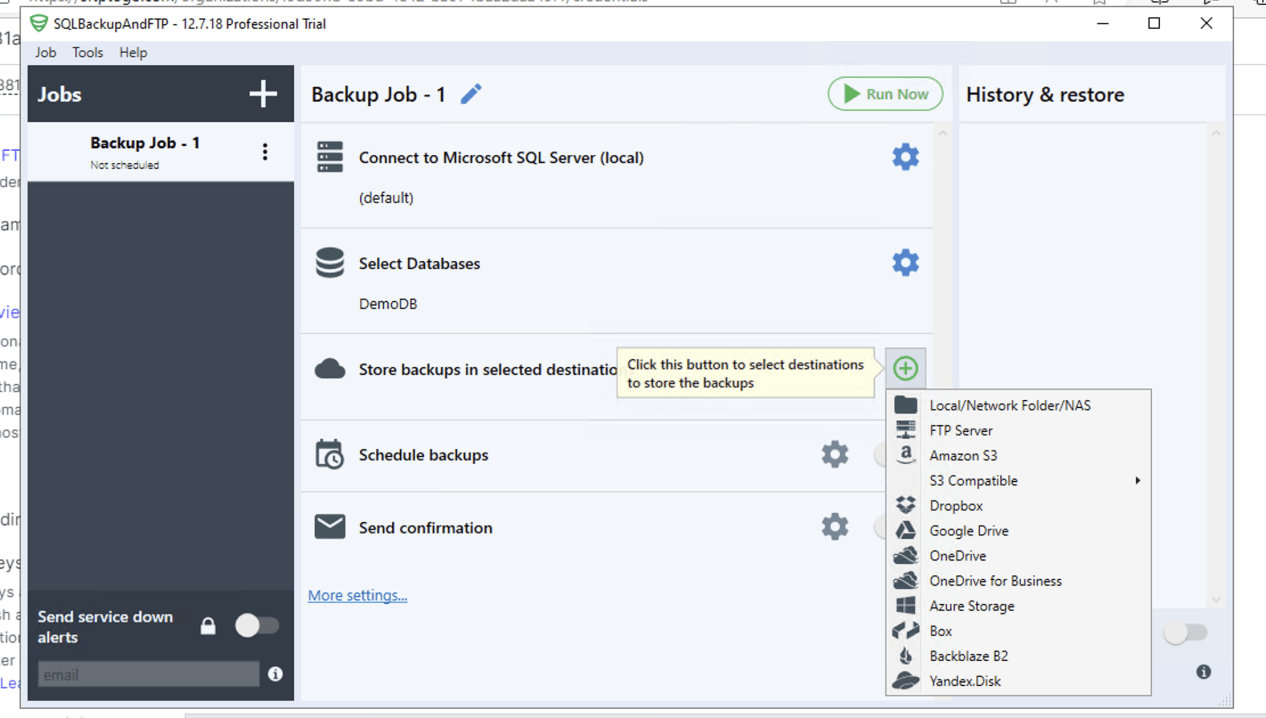Toggle the Send service down alerts switch
This screenshot has height=718, width=1266.
(x=257, y=624)
